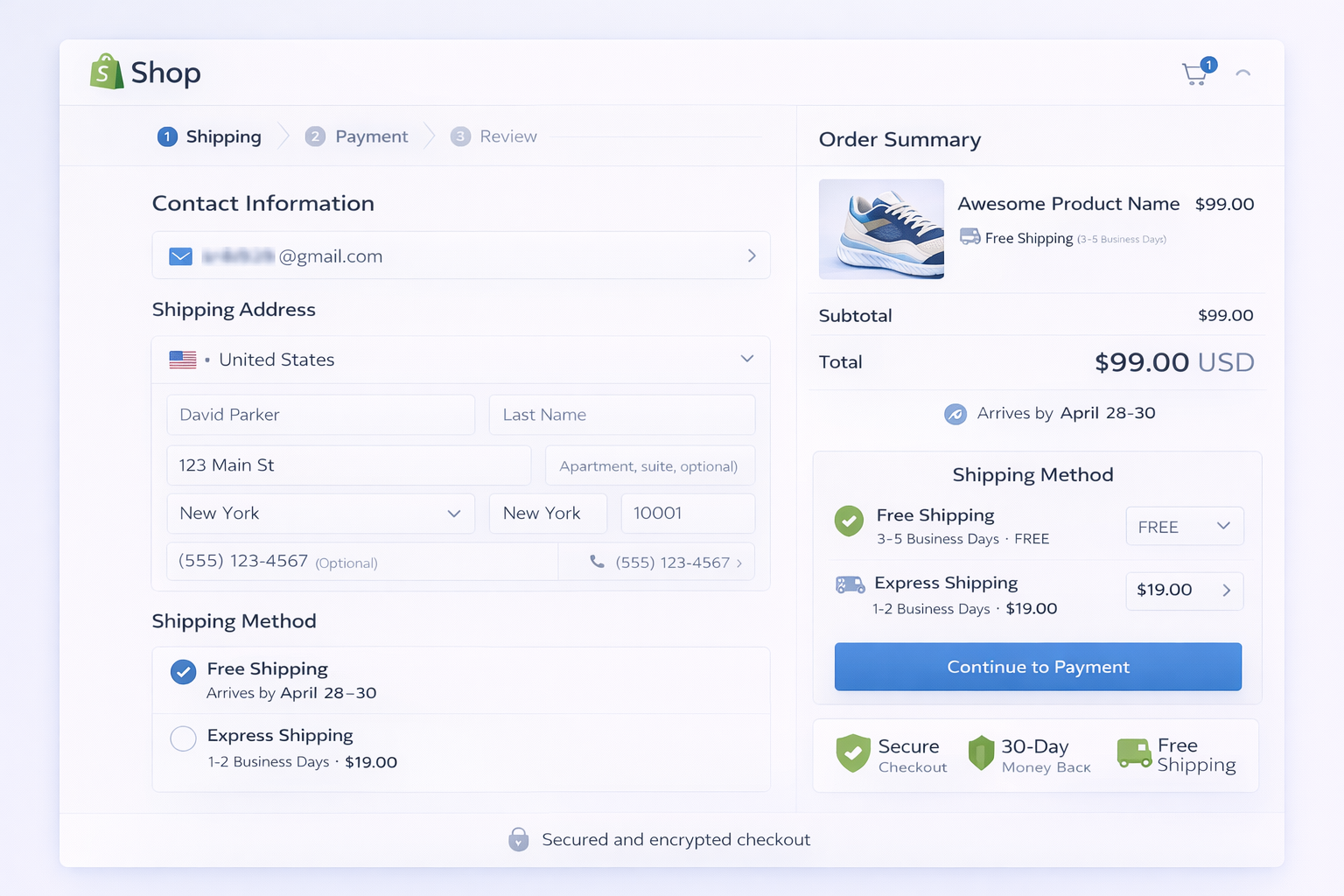Click the email address edit arrow
Viewport: 1344px width, 896px height.
pyautogui.click(x=751, y=255)
